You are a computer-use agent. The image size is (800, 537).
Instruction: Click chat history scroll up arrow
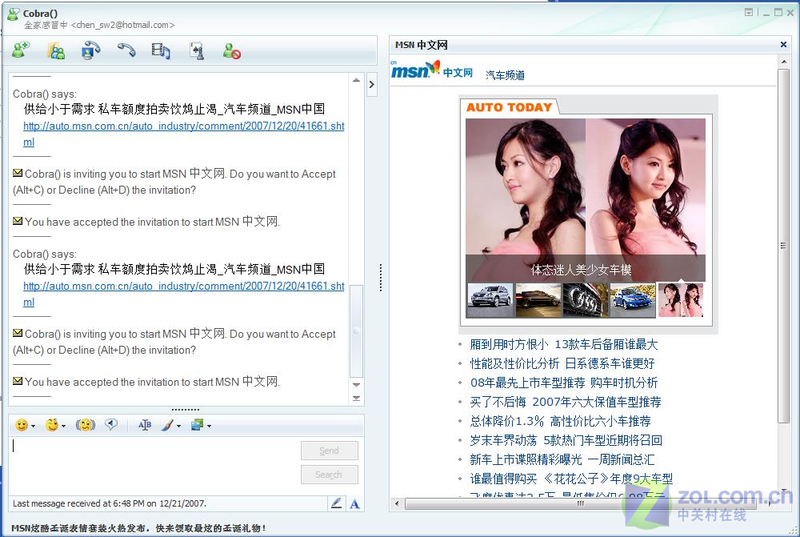tap(356, 81)
